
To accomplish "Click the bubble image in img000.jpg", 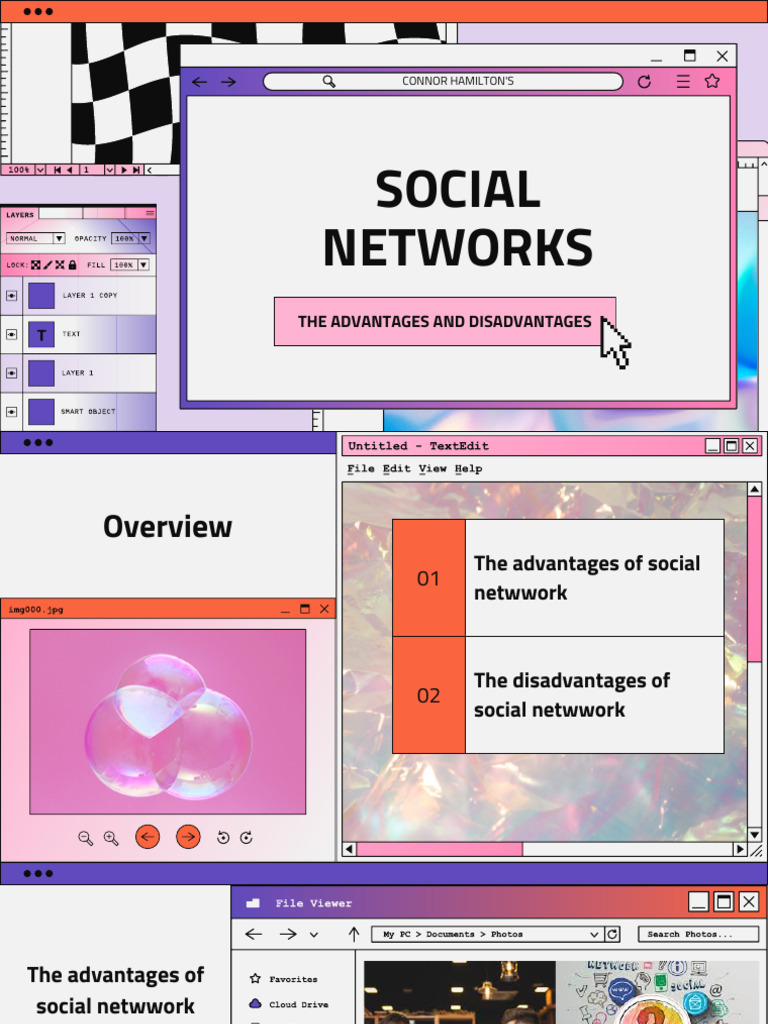I will click(x=168, y=722).
